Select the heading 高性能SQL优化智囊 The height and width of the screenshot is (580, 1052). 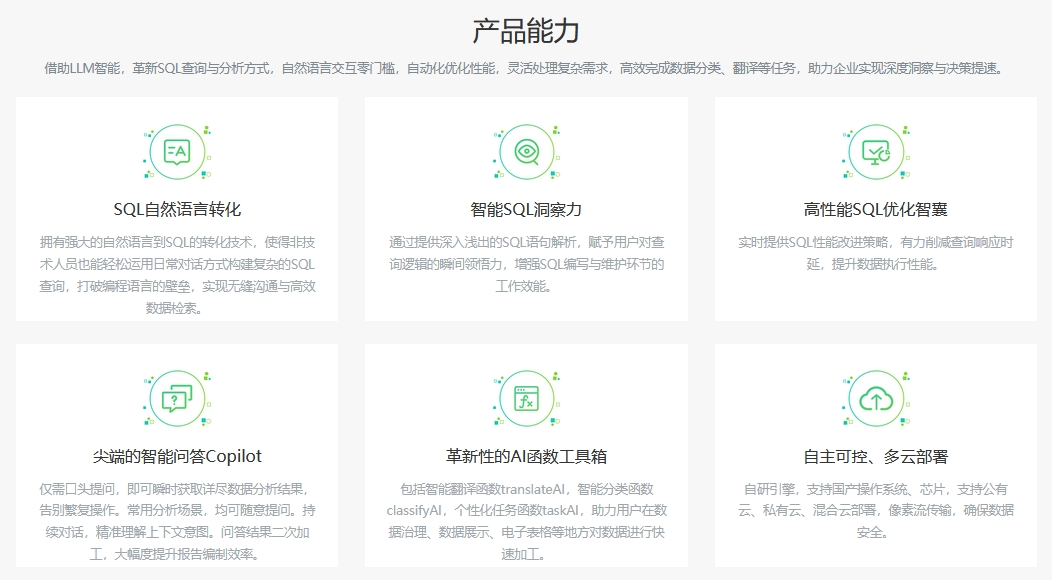(x=876, y=209)
